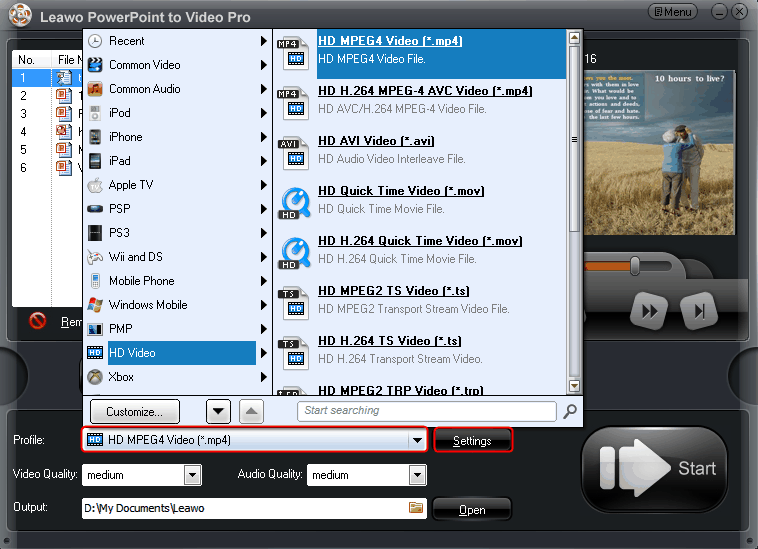Select file row number 3
The height and width of the screenshot is (549, 758).
(47, 114)
